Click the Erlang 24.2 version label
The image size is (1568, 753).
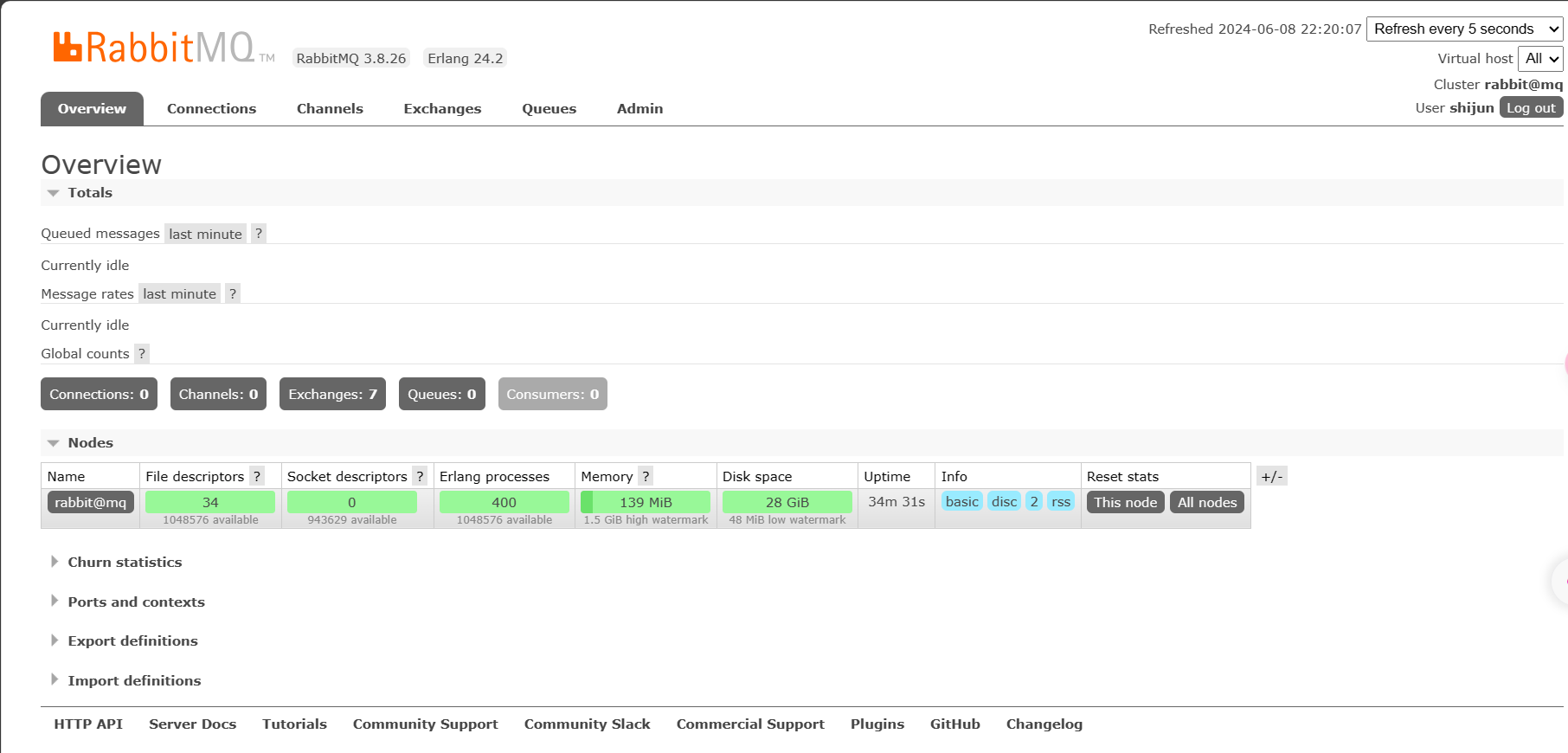coord(466,58)
